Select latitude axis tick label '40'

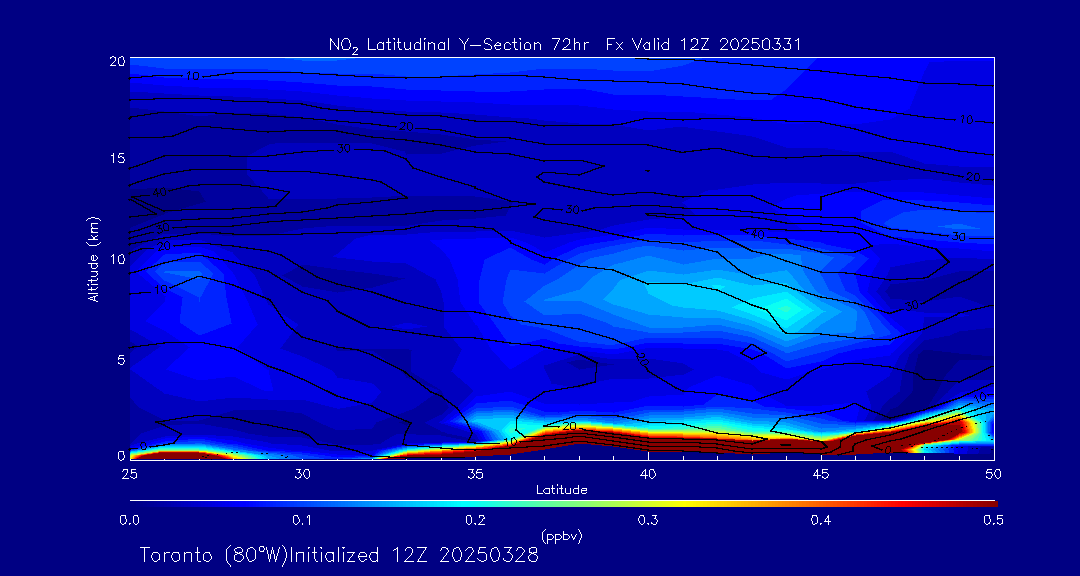pyautogui.click(x=648, y=474)
